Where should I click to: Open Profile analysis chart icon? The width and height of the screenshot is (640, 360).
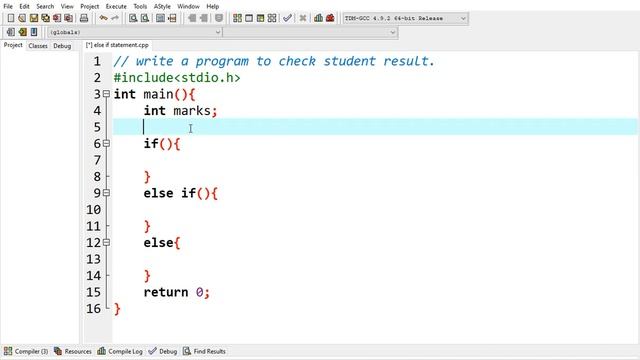(x=318, y=18)
